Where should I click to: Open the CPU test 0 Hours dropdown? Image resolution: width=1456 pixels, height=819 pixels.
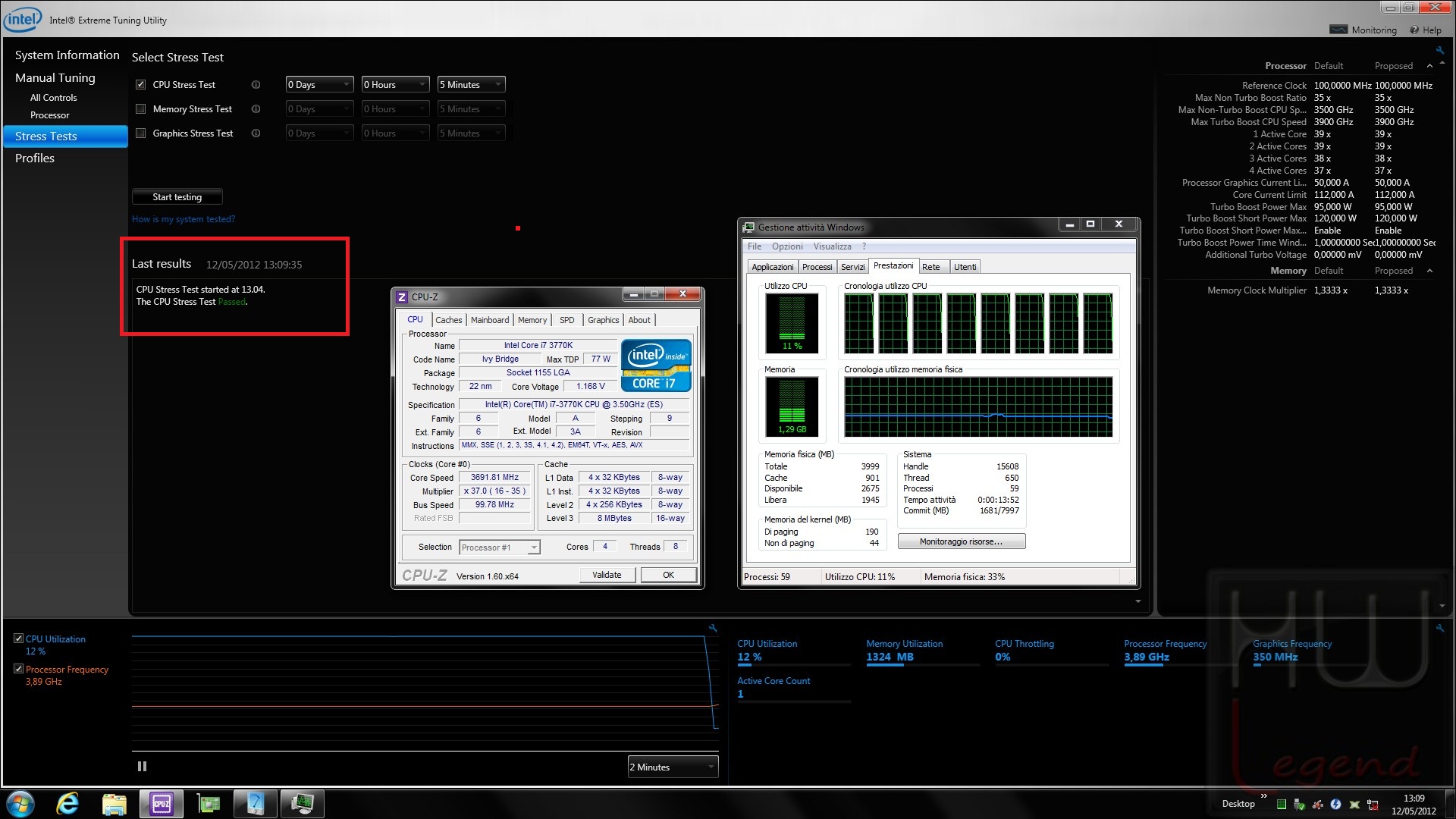click(x=395, y=85)
